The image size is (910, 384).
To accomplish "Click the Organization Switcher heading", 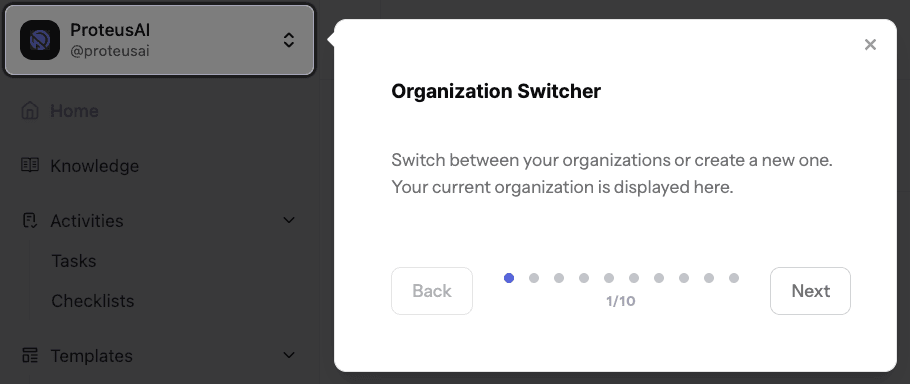I will click(496, 91).
